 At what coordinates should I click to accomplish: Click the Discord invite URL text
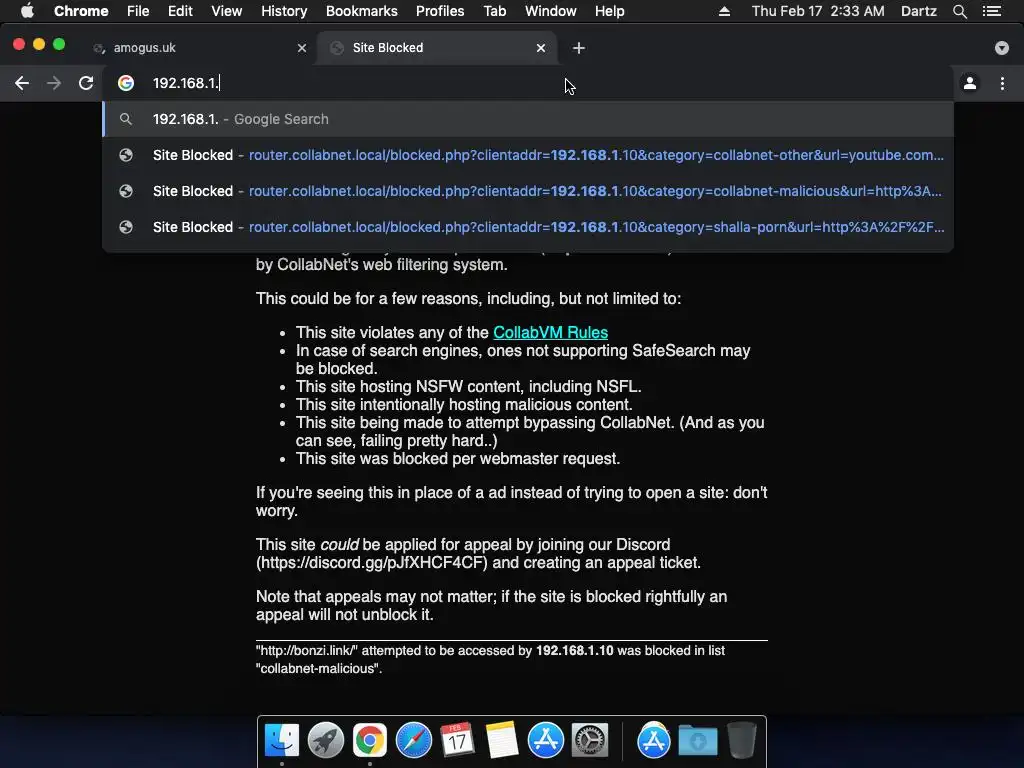[x=372, y=563]
